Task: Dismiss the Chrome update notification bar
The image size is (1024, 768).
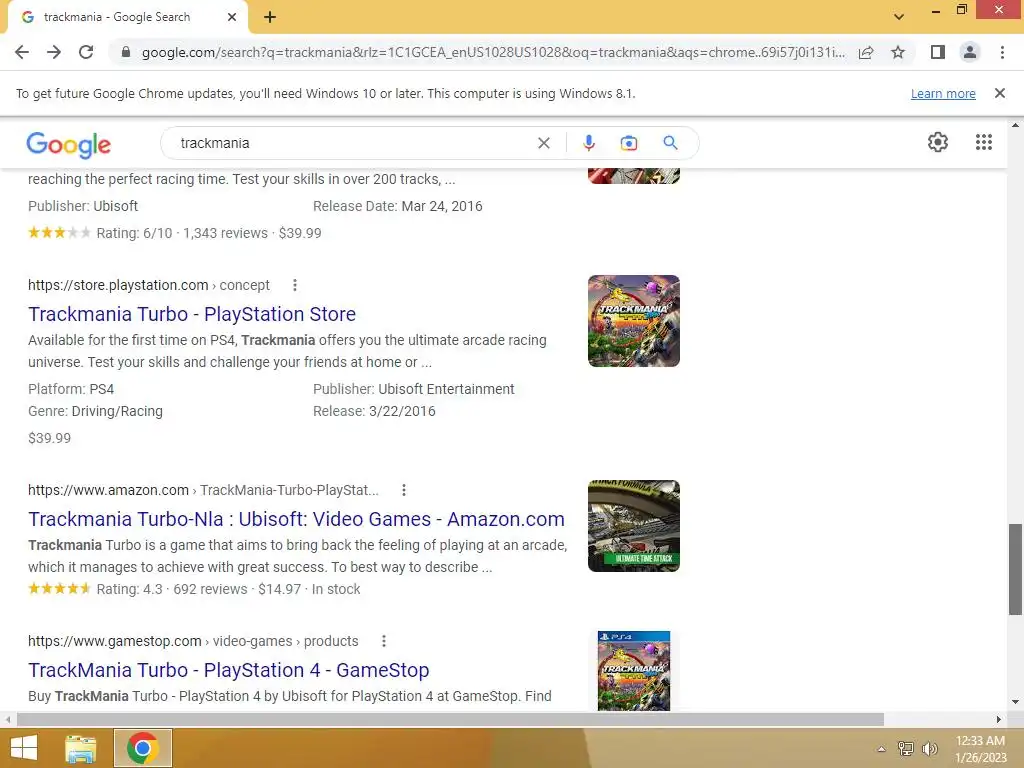Action: tap(1000, 93)
